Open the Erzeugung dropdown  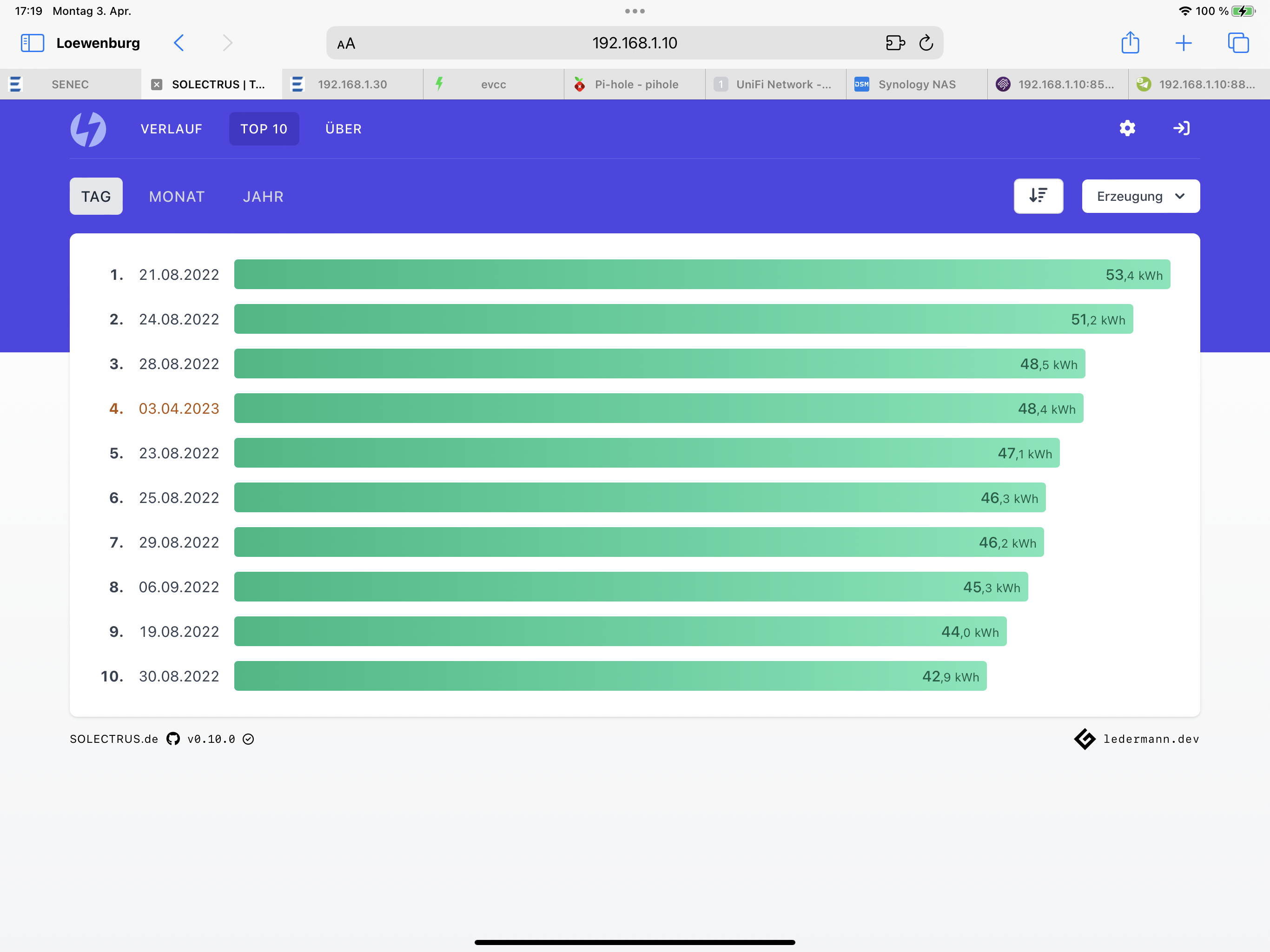tap(1140, 196)
